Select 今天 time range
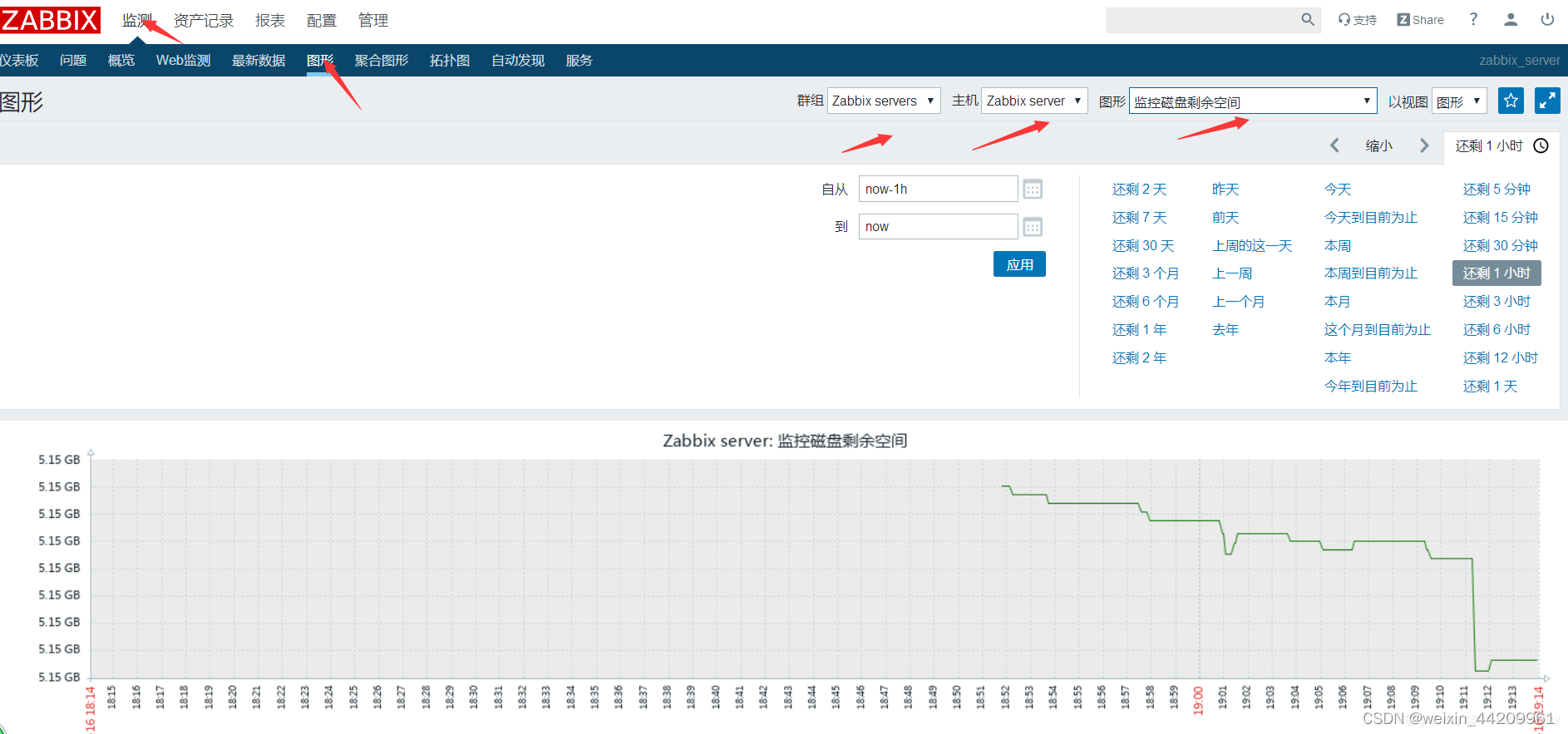The width and height of the screenshot is (1568, 734). [1338, 190]
